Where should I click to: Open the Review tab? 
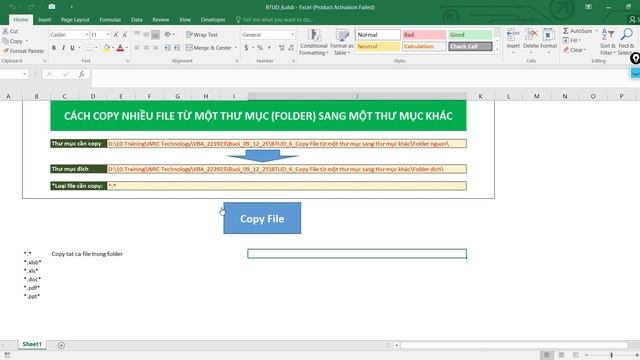point(160,20)
